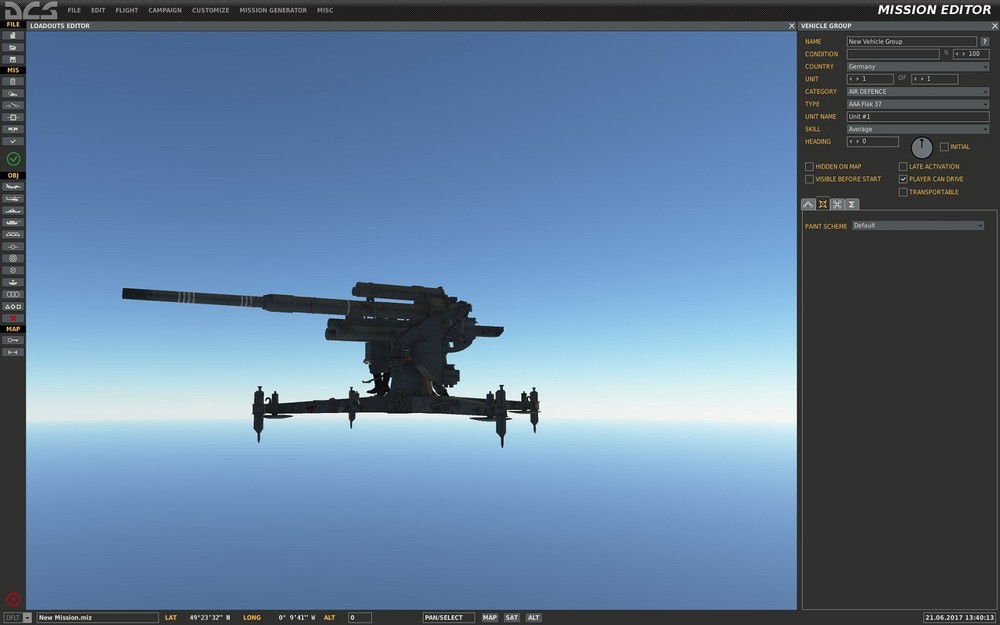Click the Unit number stepper
Viewport: 1000px width, 625px height.
click(870, 79)
